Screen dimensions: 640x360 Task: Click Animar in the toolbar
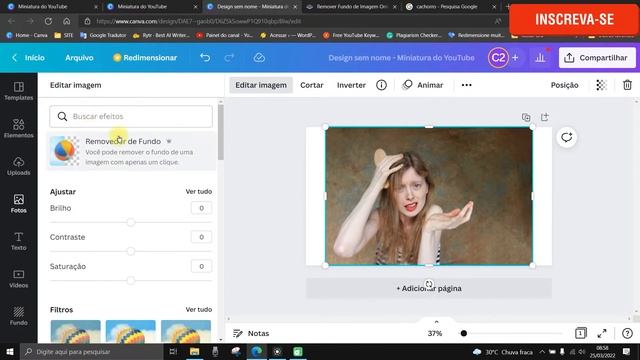(423, 85)
